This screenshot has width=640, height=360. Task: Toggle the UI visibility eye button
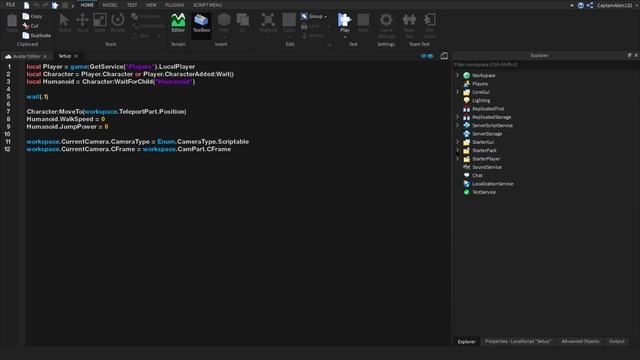pos(427,56)
